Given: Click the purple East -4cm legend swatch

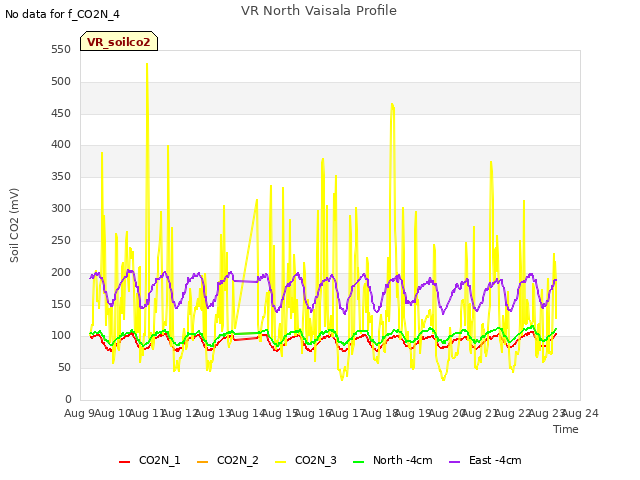Looking at the screenshot, I should pyautogui.click(x=454, y=462).
